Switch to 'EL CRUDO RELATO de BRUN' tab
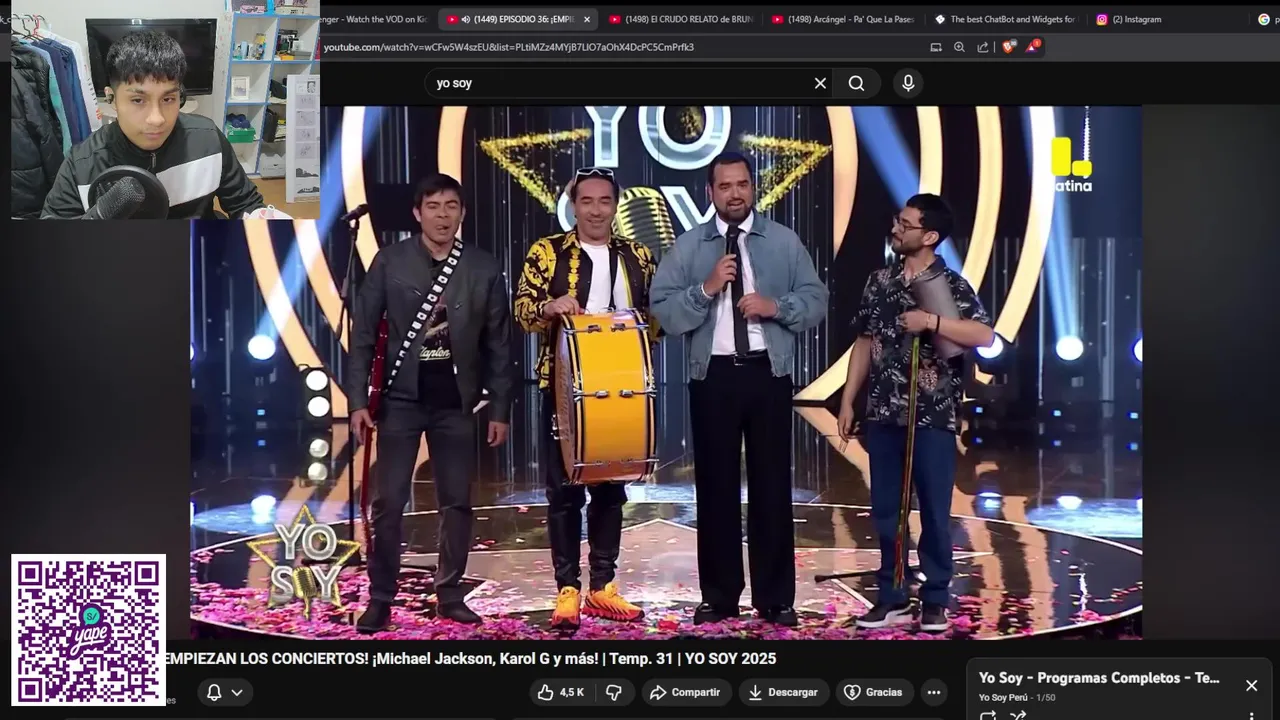Screen dimensions: 1280x720 pos(680,19)
